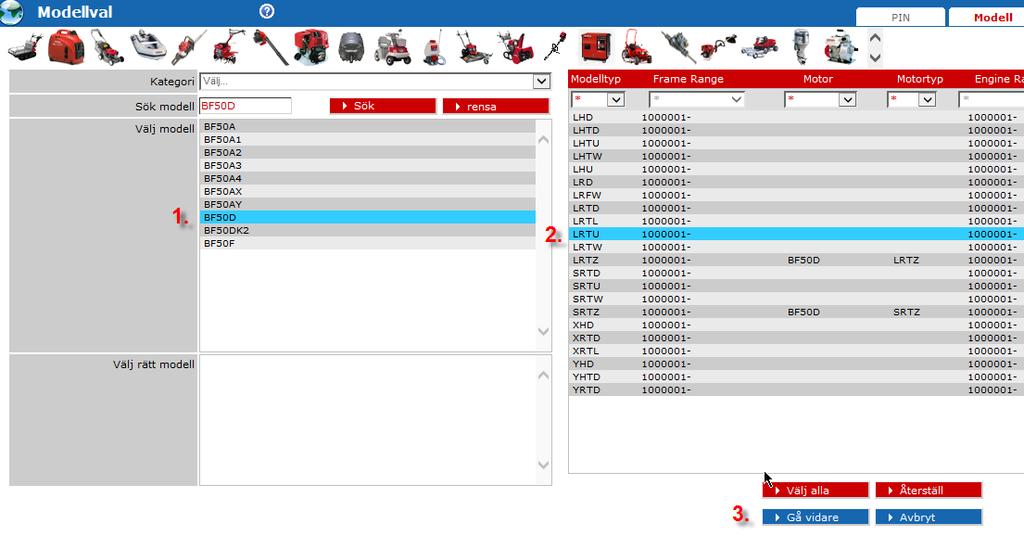Select the backpack sprayer product icon
The height and width of the screenshot is (536, 1024).
433,47
